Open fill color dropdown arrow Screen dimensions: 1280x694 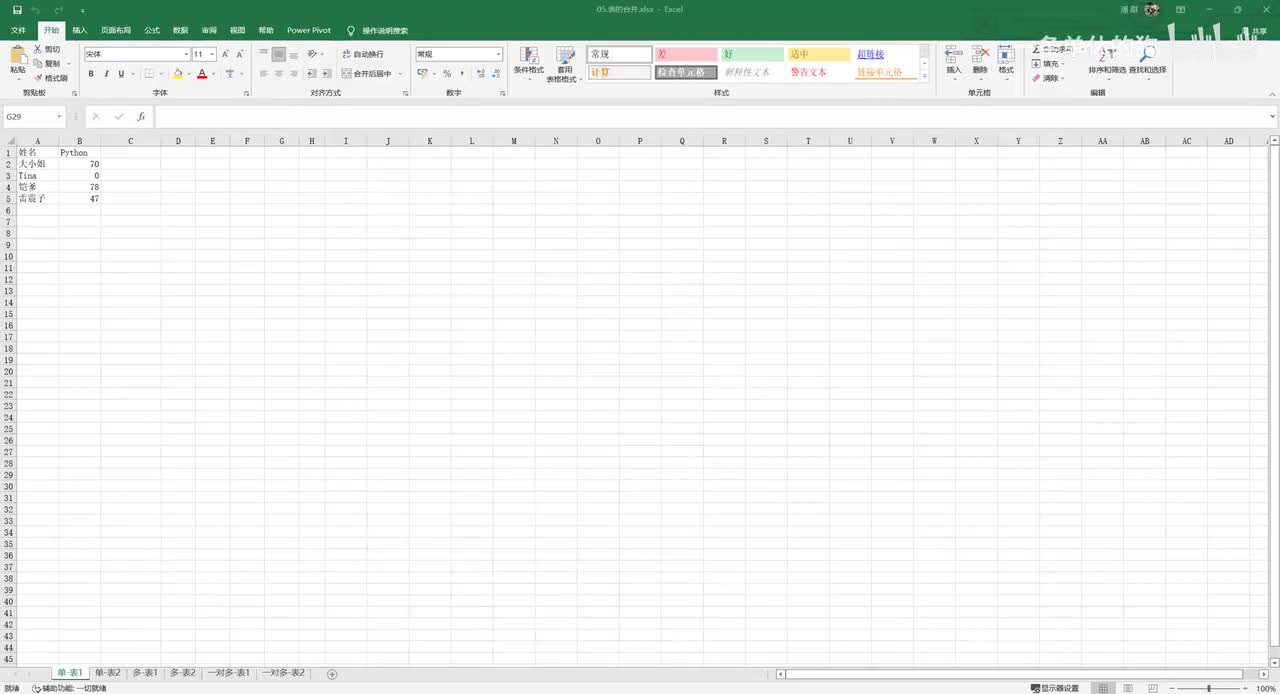tap(189, 74)
